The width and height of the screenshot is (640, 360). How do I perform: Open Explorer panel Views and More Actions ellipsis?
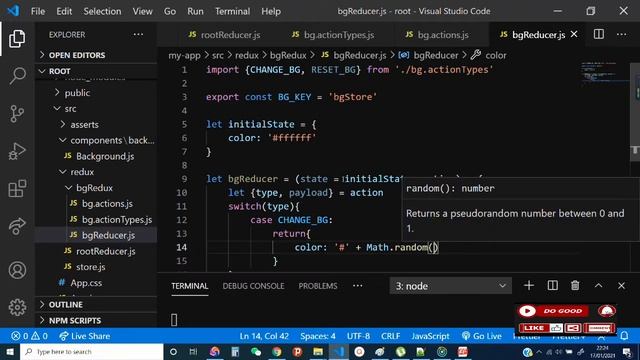138,35
